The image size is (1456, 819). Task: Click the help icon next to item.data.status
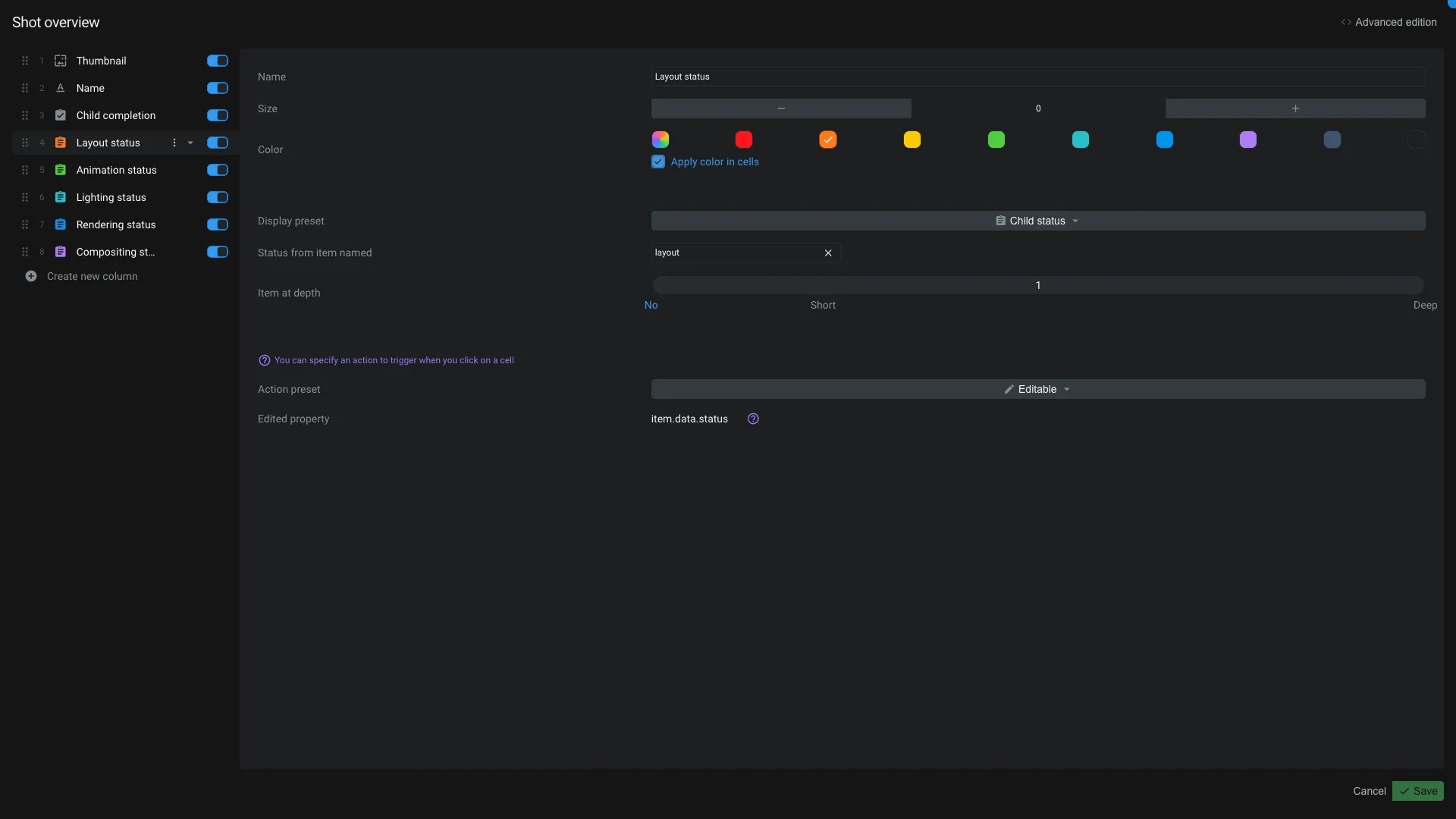(x=753, y=419)
